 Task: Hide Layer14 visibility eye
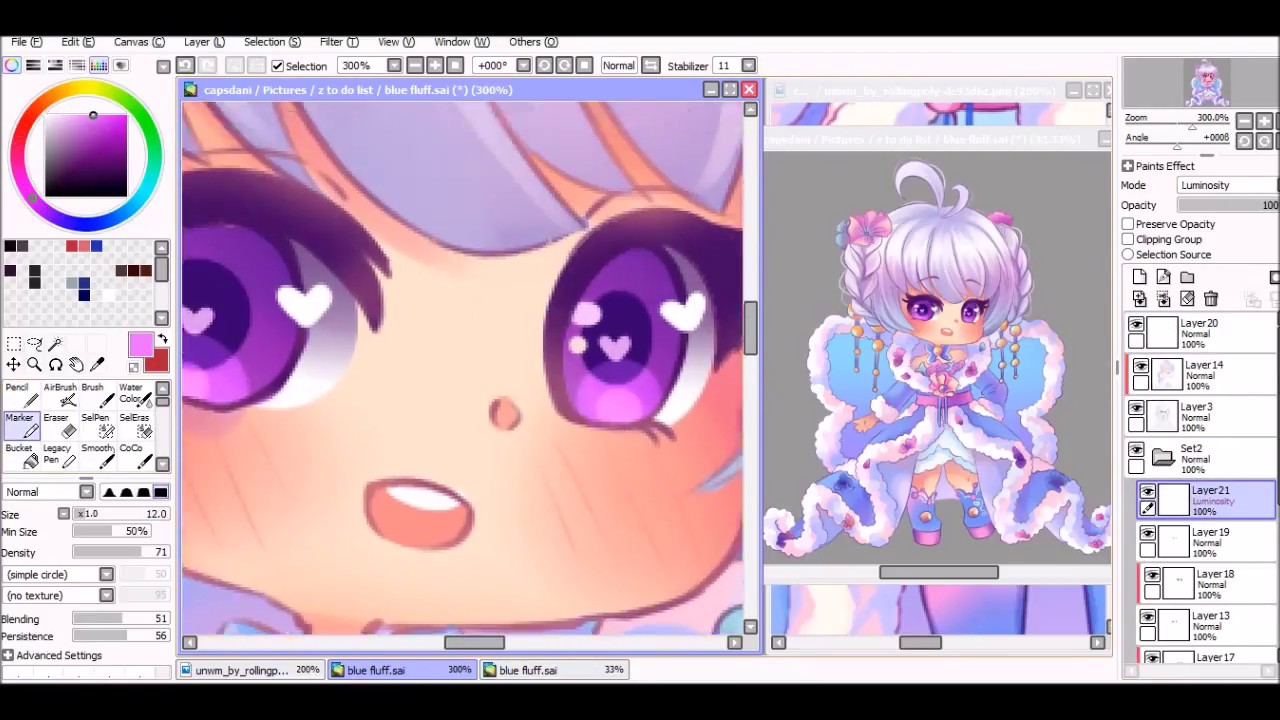click(1141, 367)
